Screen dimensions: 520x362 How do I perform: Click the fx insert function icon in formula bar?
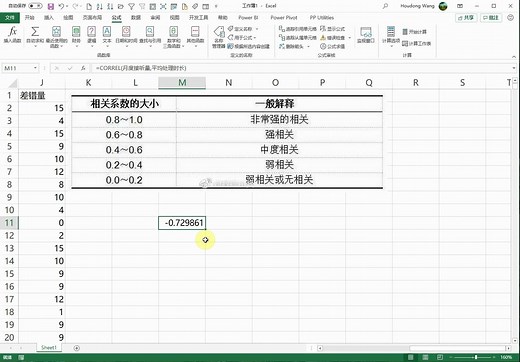point(83,68)
